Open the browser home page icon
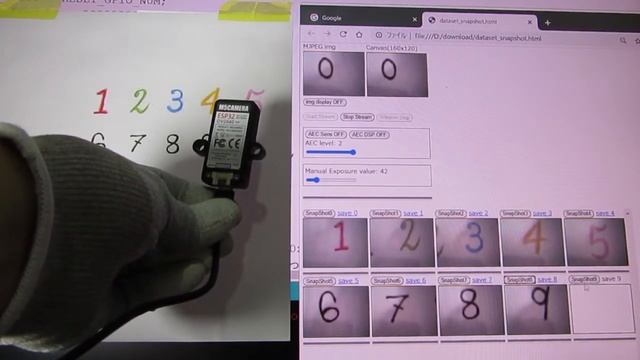 (x=359, y=35)
